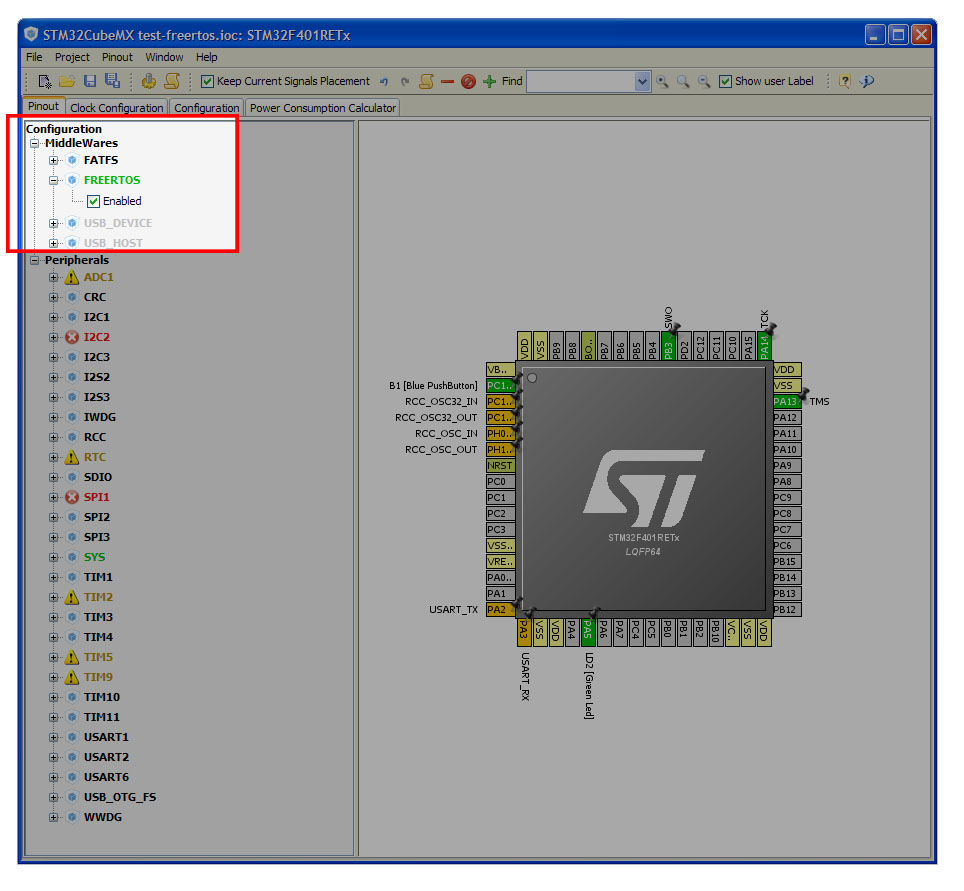This screenshot has width=964, height=891.
Task: Click the warning icon beside RTC
Action: pos(72,457)
